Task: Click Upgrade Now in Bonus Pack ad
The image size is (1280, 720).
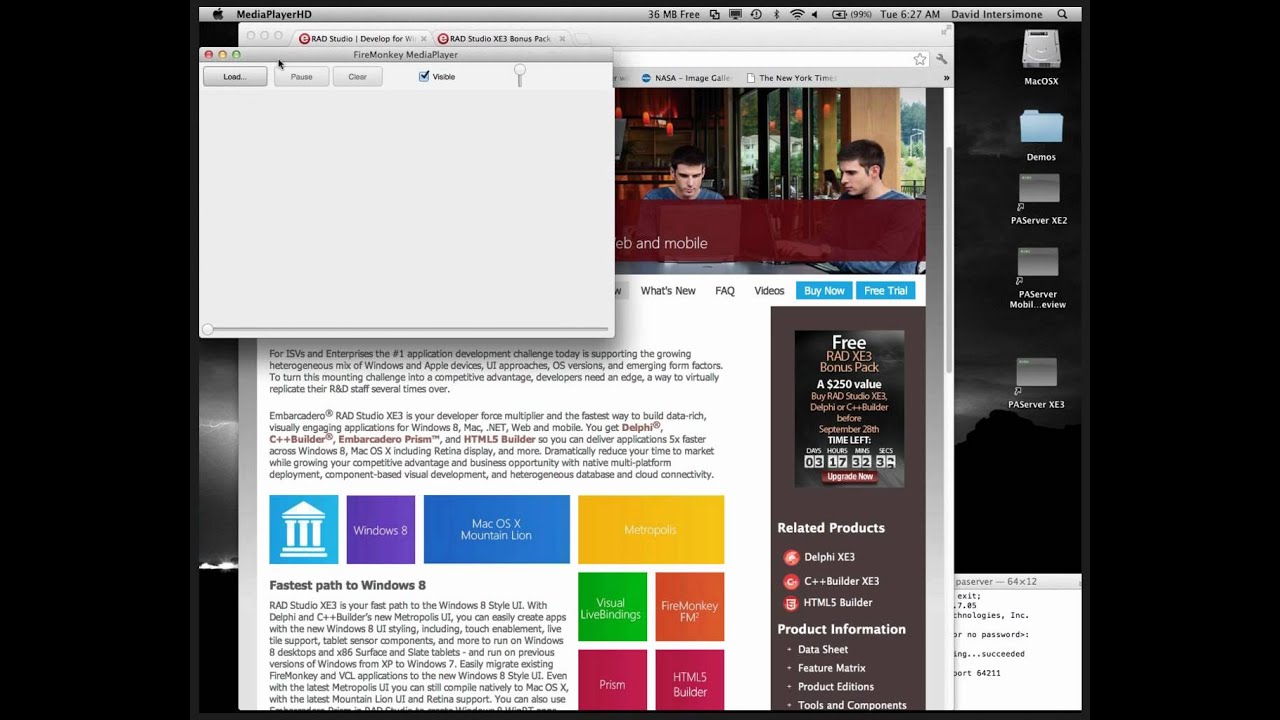Action: 849,477
